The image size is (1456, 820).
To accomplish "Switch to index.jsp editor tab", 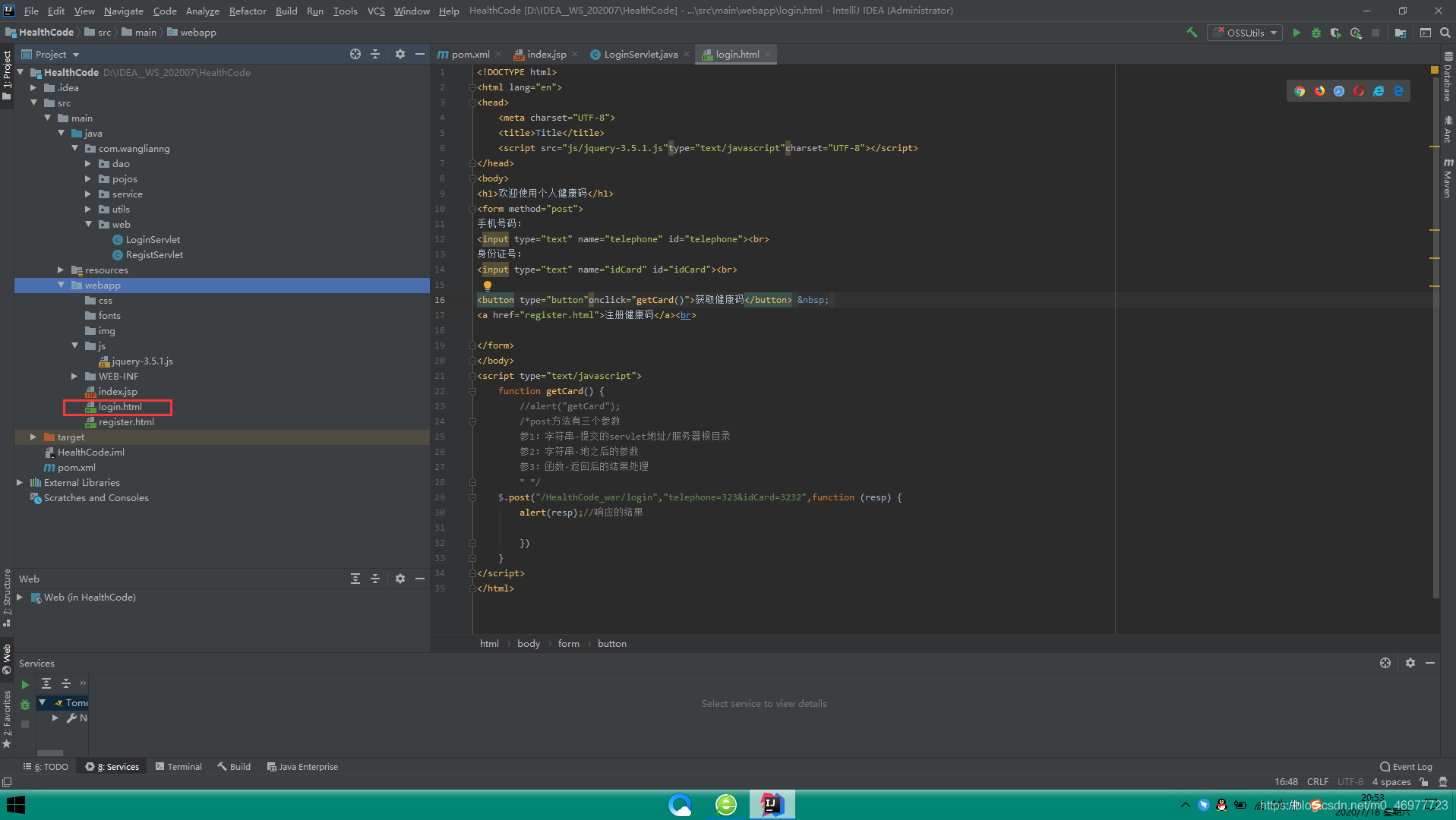I will coord(546,54).
